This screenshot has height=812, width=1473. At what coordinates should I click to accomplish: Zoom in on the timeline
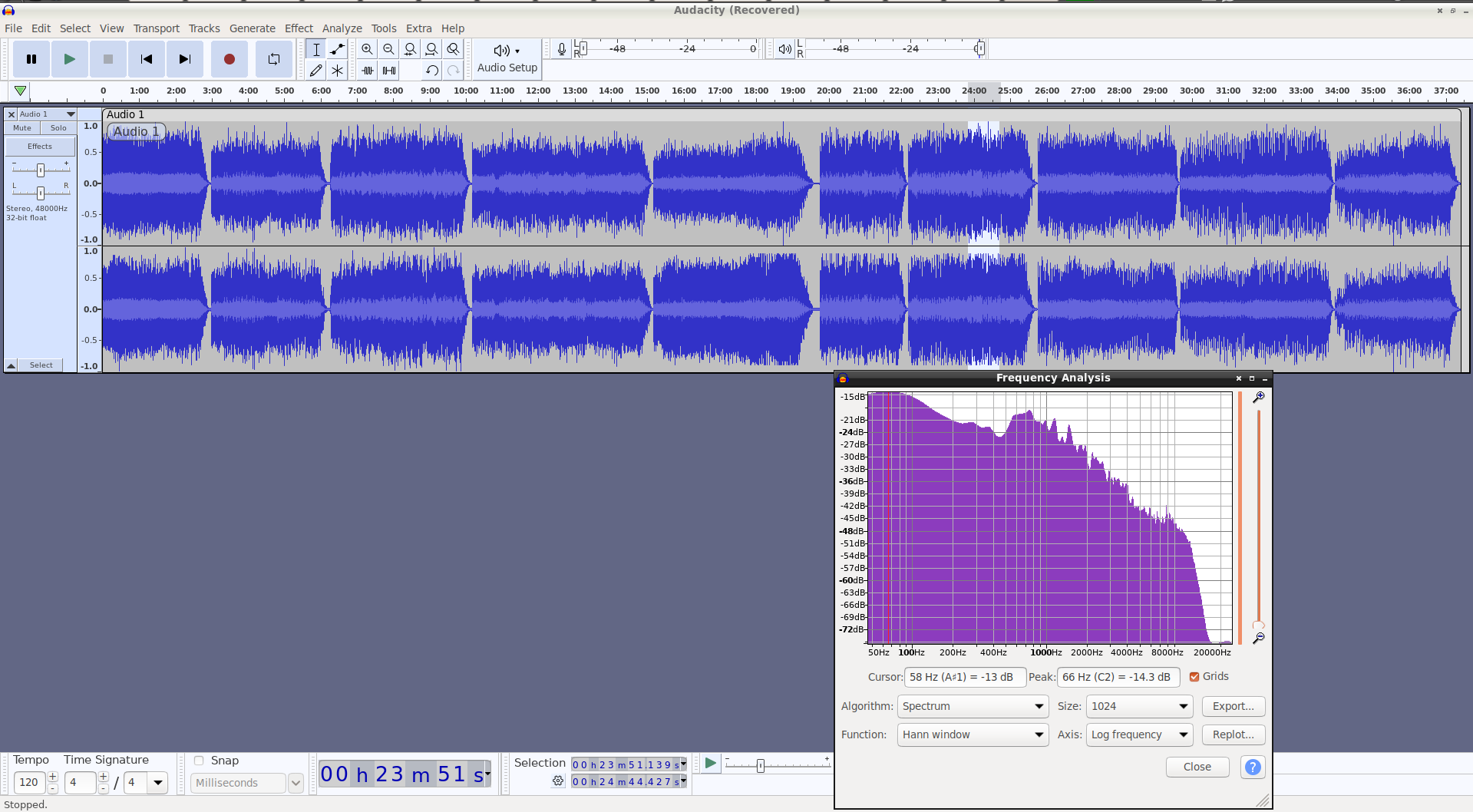point(368,49)
